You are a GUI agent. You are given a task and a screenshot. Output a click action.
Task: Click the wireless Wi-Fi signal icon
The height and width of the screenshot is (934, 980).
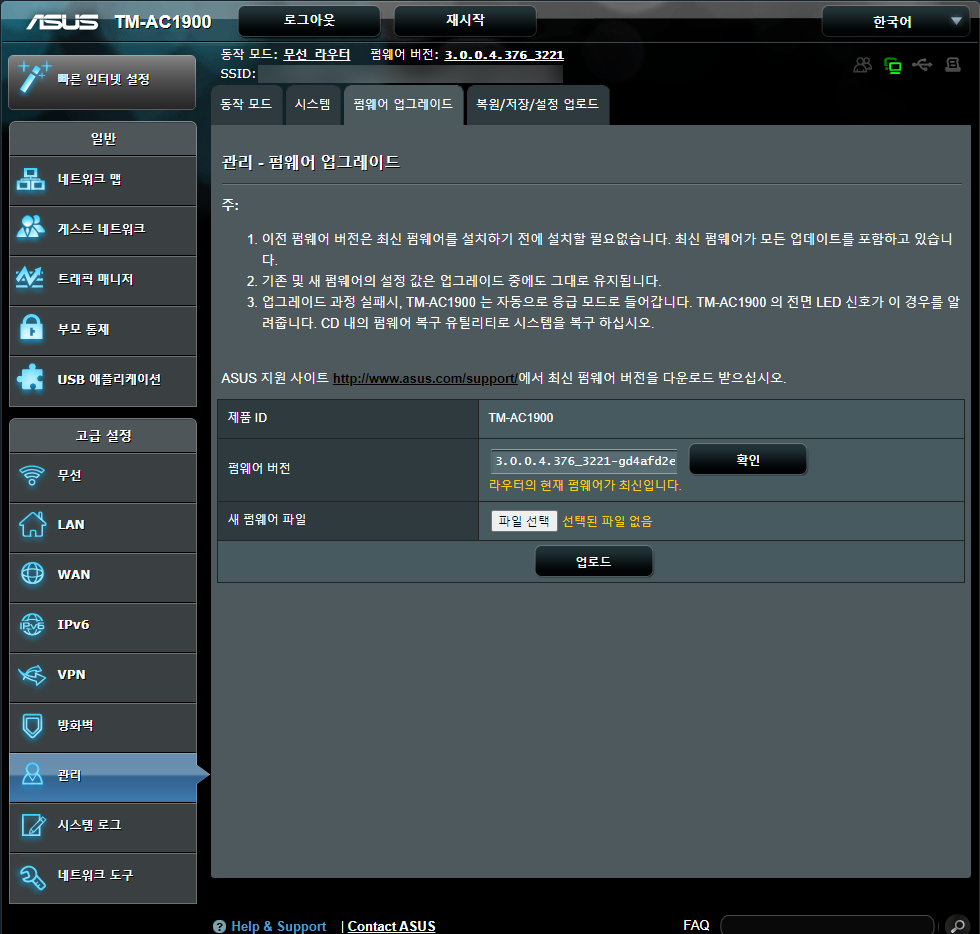32,475
